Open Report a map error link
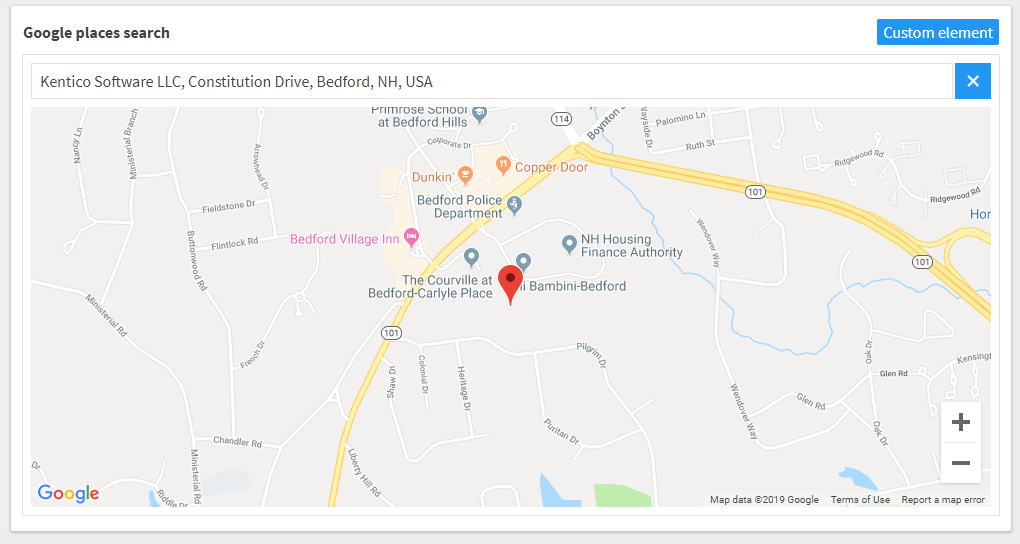 [x=943, y=500]
